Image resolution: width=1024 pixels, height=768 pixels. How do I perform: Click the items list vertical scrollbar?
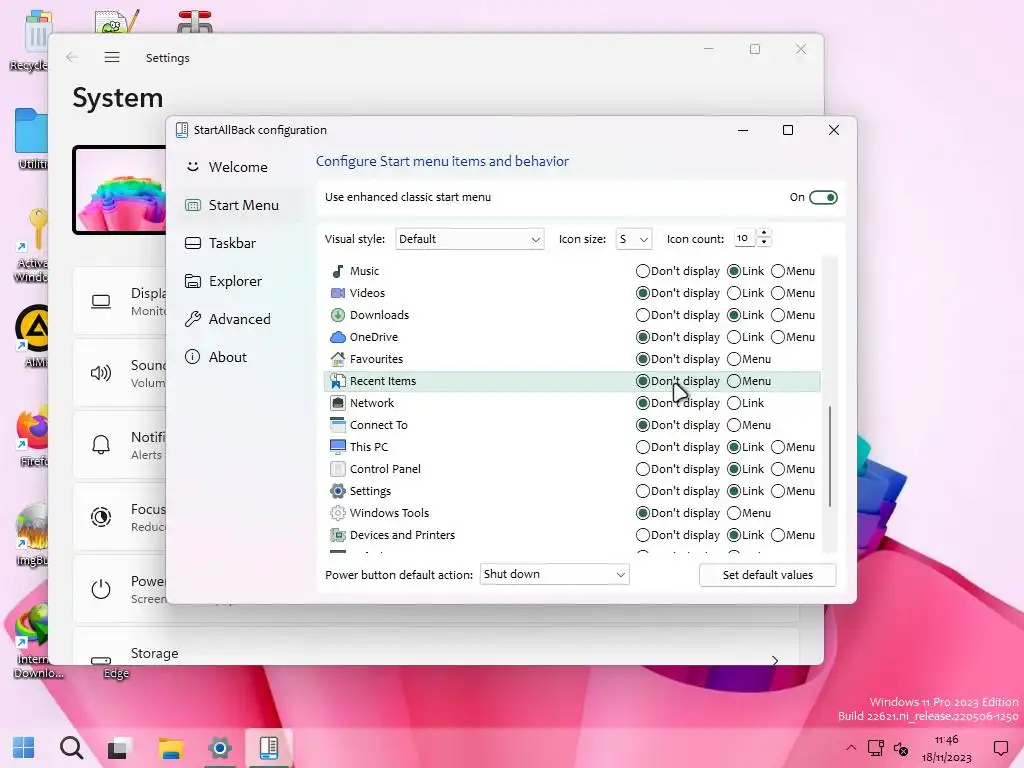coord(829,456)
